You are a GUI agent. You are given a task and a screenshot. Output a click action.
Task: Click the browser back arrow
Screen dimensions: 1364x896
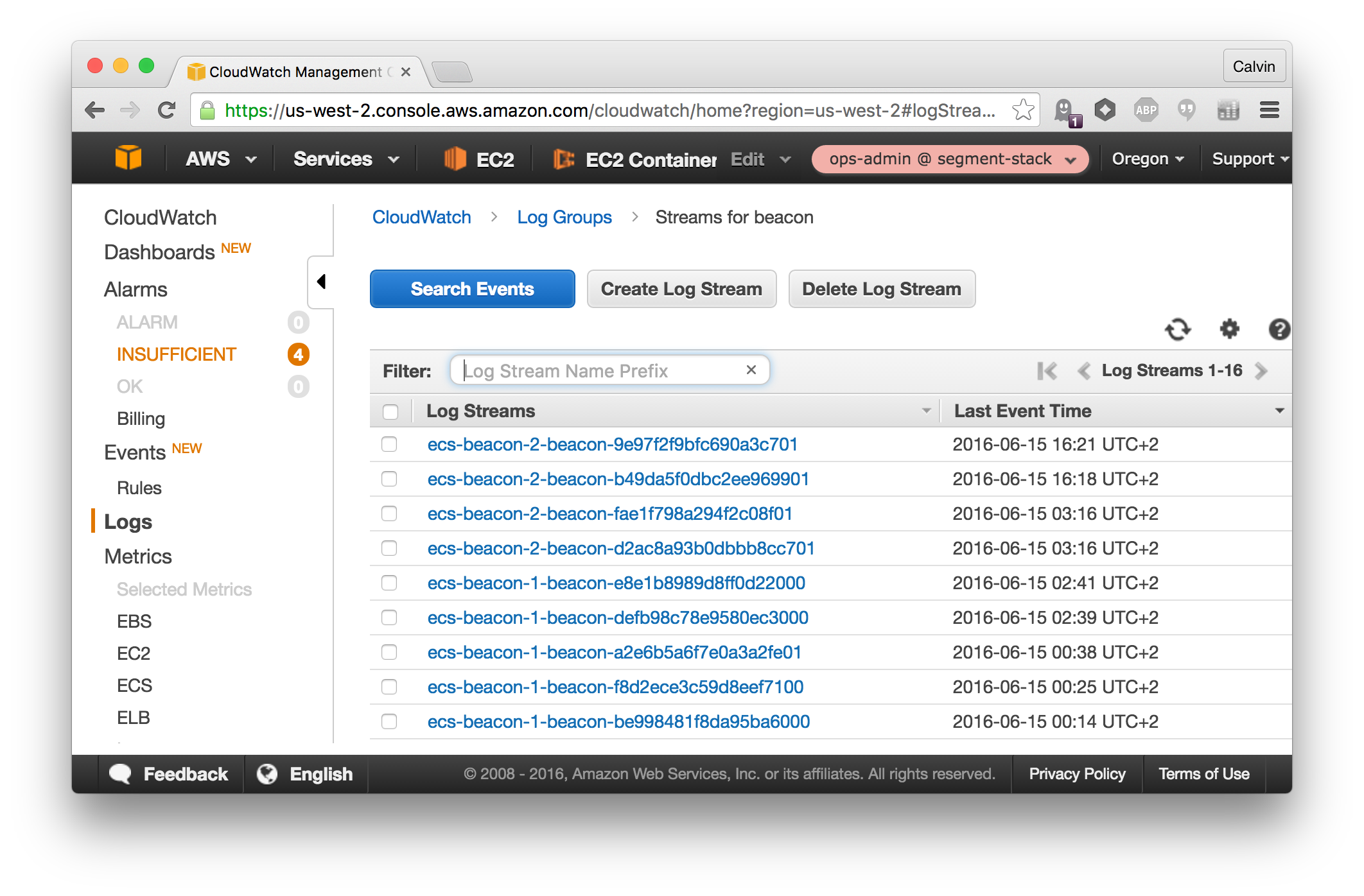click(95, 110)
